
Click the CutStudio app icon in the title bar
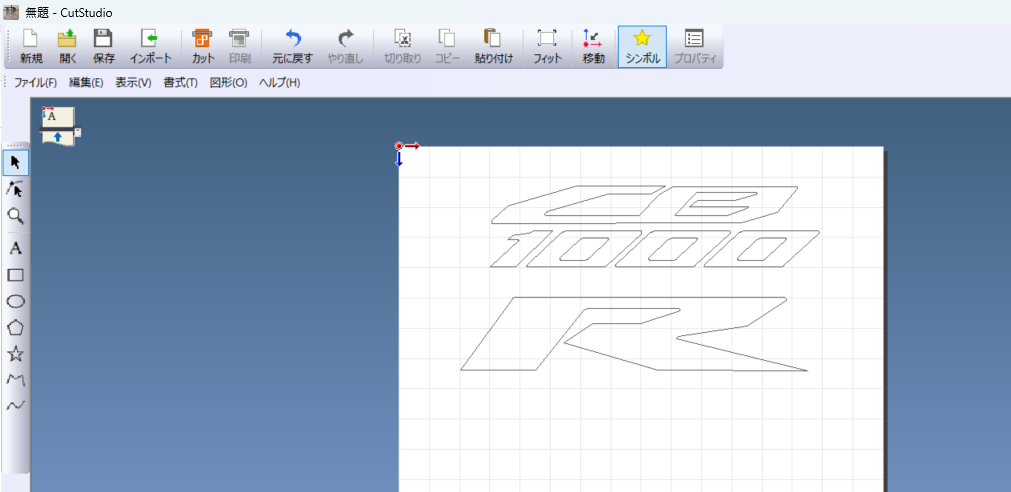coord(11,12)
